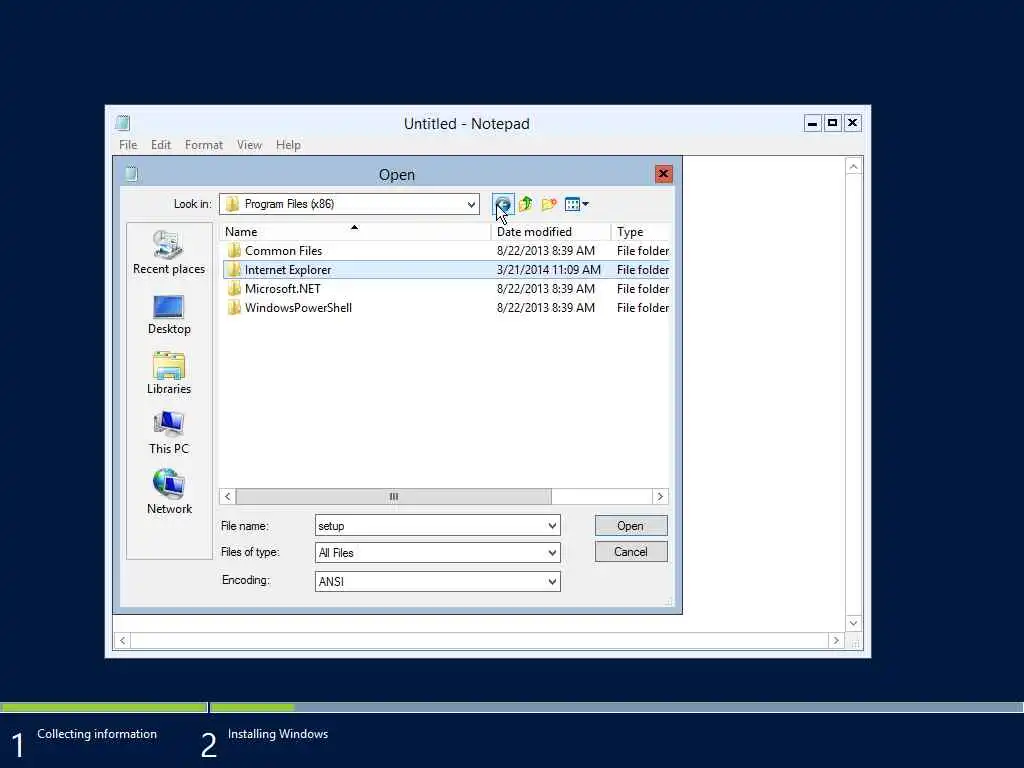
Task: Click the Cancel button
Action: (631, 552)
